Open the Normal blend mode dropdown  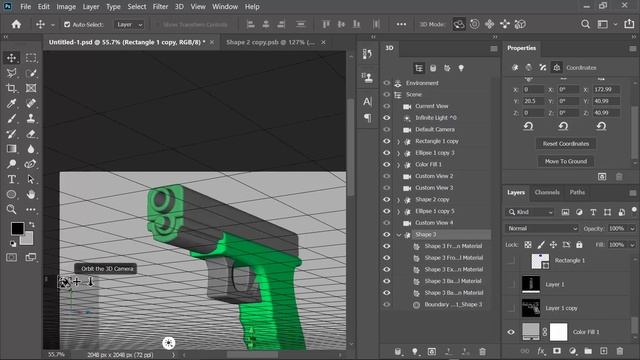(x=542, y=229)
